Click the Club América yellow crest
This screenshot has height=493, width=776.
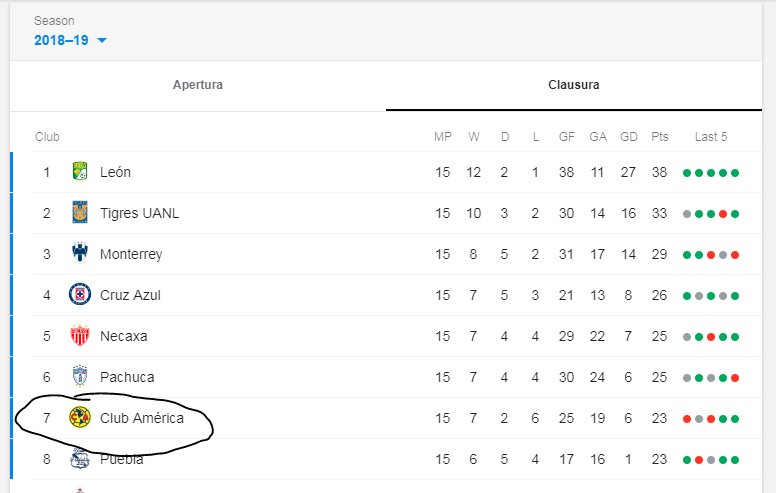80,418
